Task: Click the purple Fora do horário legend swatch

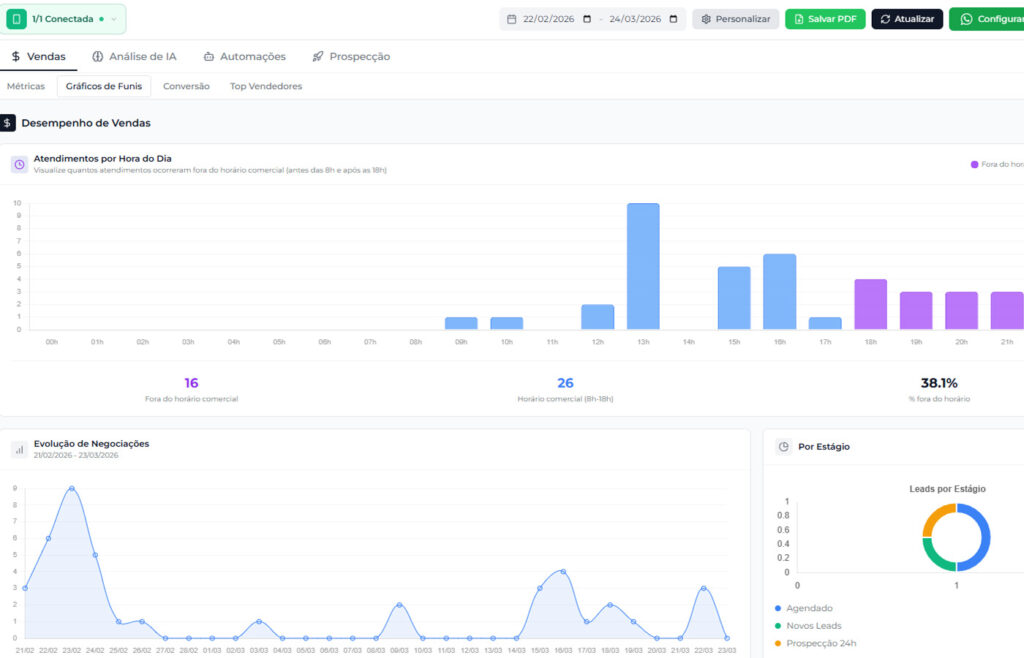Action: point(974,164)
